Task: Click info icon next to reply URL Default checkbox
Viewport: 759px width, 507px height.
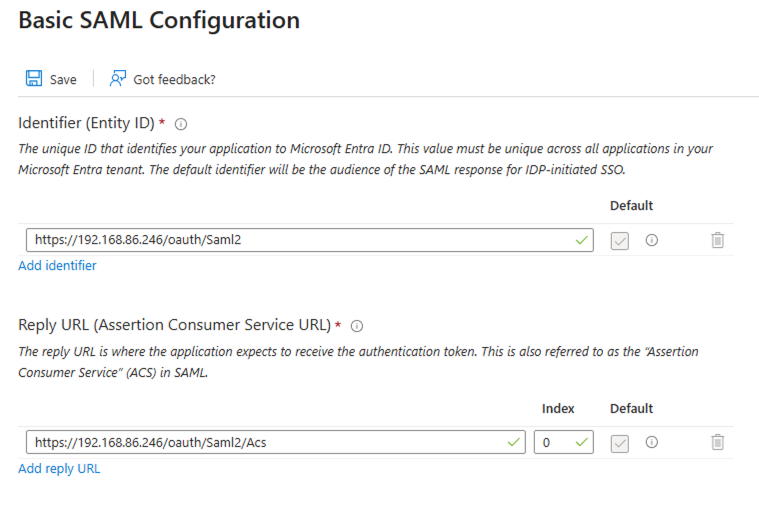Action: pos(652,442)
